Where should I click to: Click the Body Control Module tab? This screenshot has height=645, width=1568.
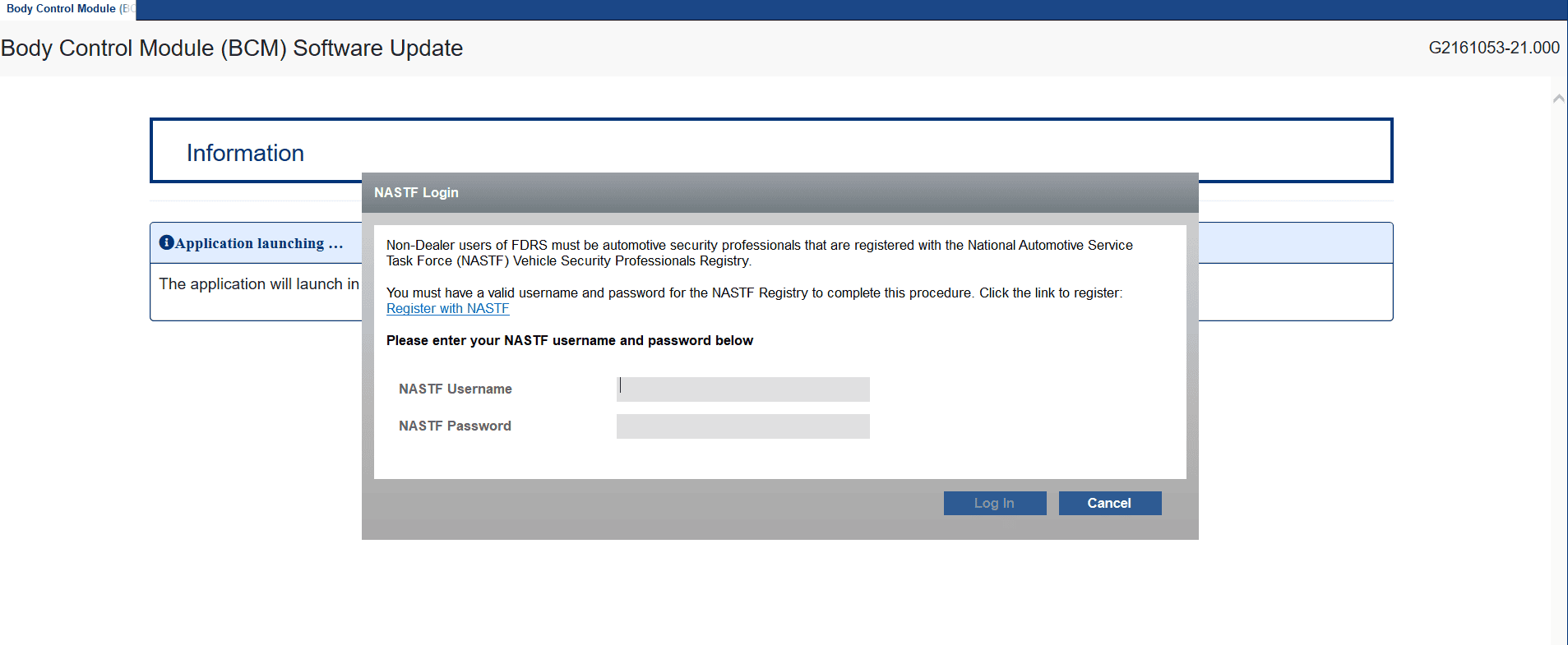pos(67,9)
